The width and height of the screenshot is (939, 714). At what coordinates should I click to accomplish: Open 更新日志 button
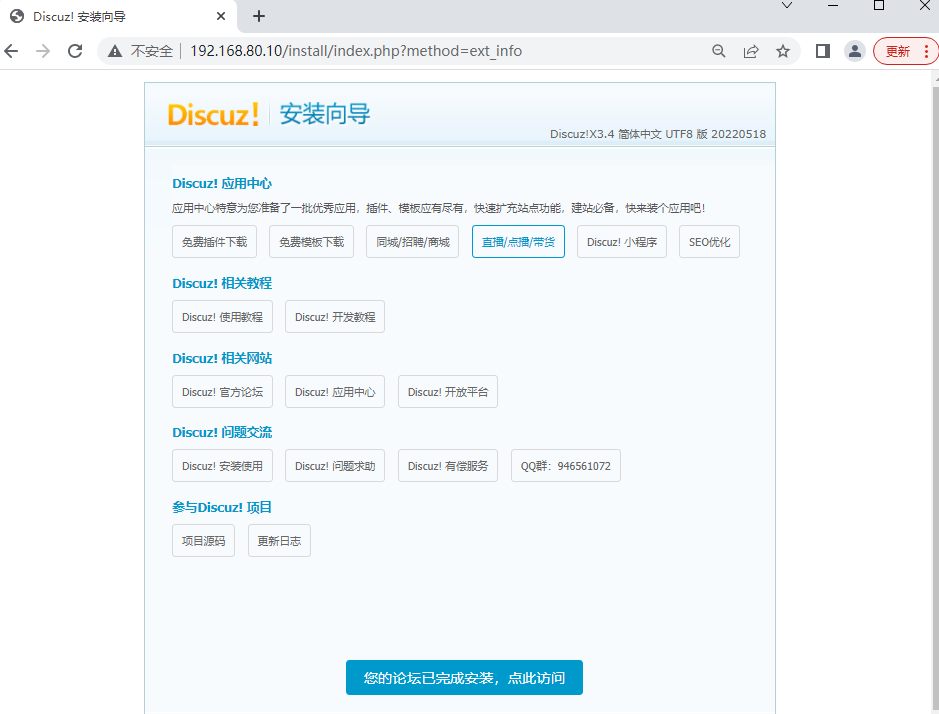(279, 541)
